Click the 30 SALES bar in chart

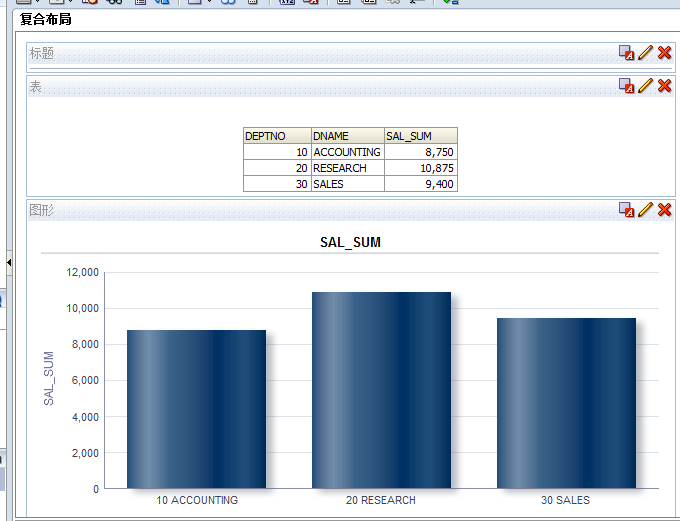[566, 403]
